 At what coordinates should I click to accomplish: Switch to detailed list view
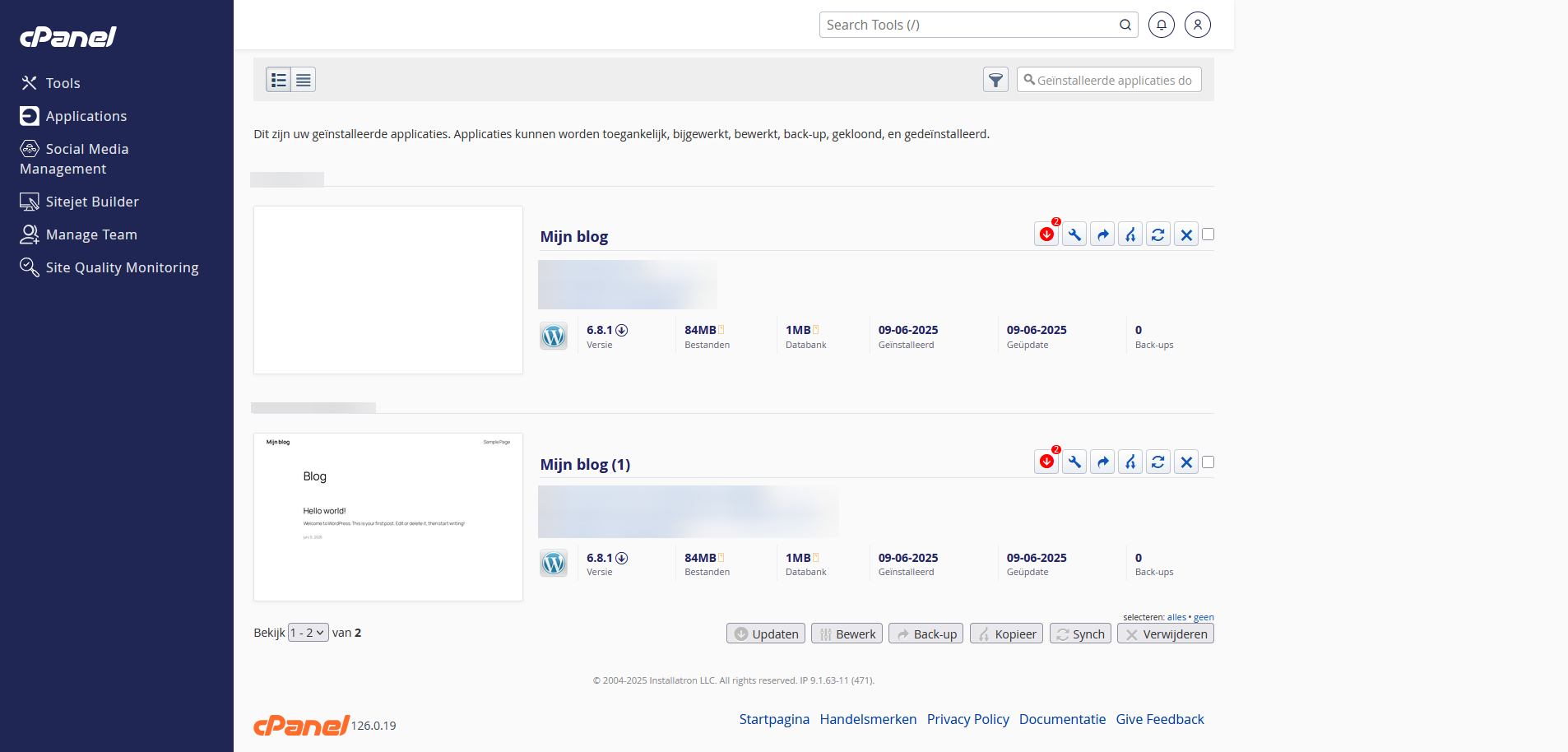[279, 80]
